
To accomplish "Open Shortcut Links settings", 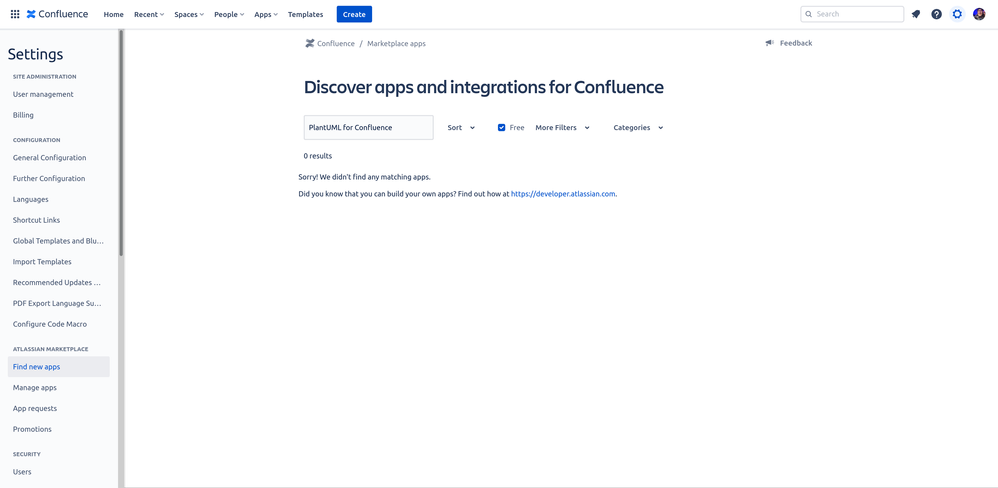I will 37,220.
